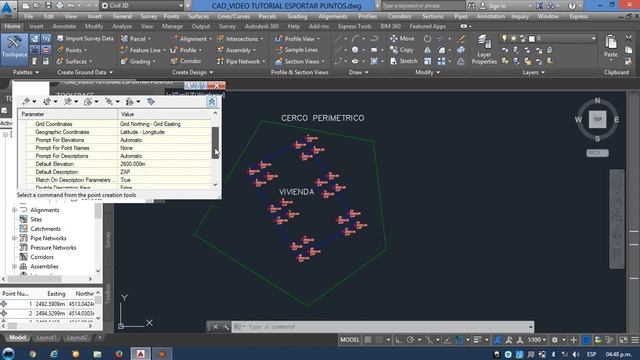This screenshot has height=360, width=640.
Task: Click the Save icon in quick access toolbar
Action: click(x=48, y=6)
